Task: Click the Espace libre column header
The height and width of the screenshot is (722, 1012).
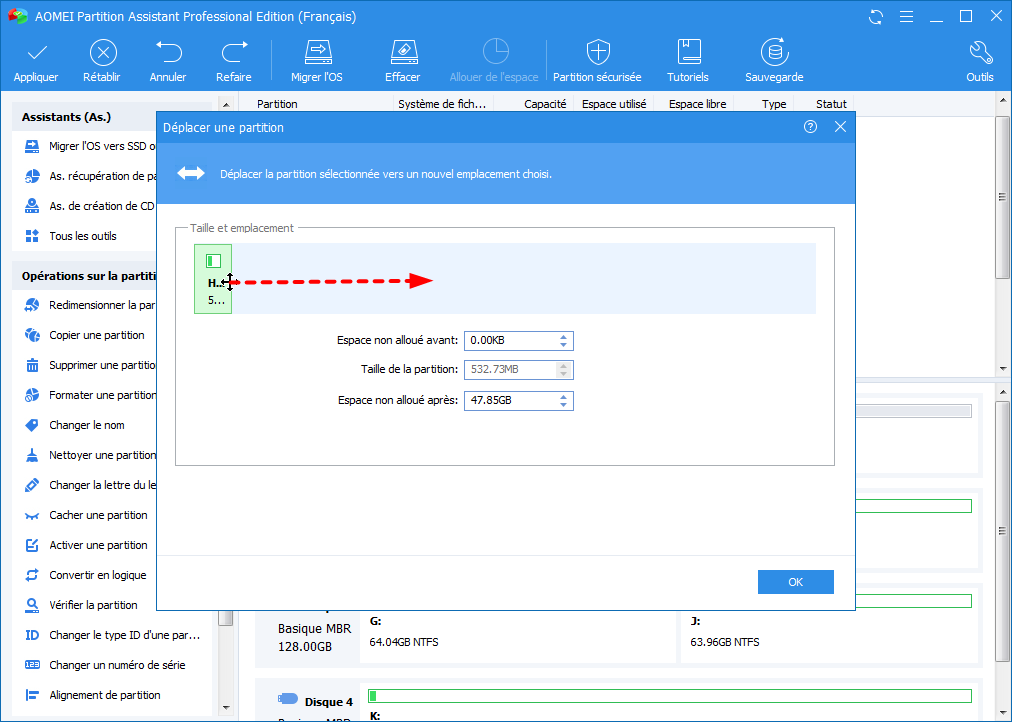Action: pos(697,104)
